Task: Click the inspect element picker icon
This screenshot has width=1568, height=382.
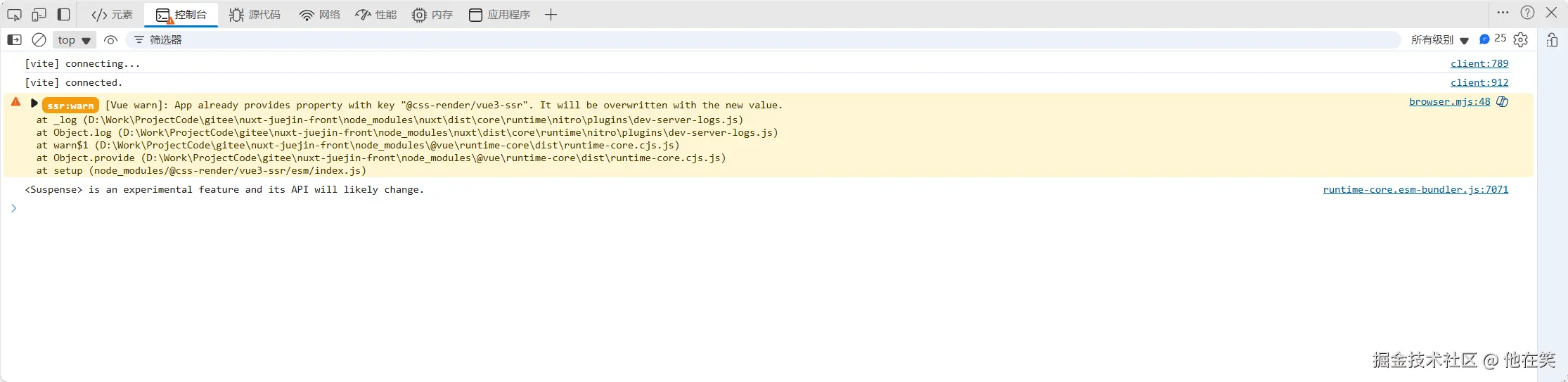Action: tap(14, 15)
